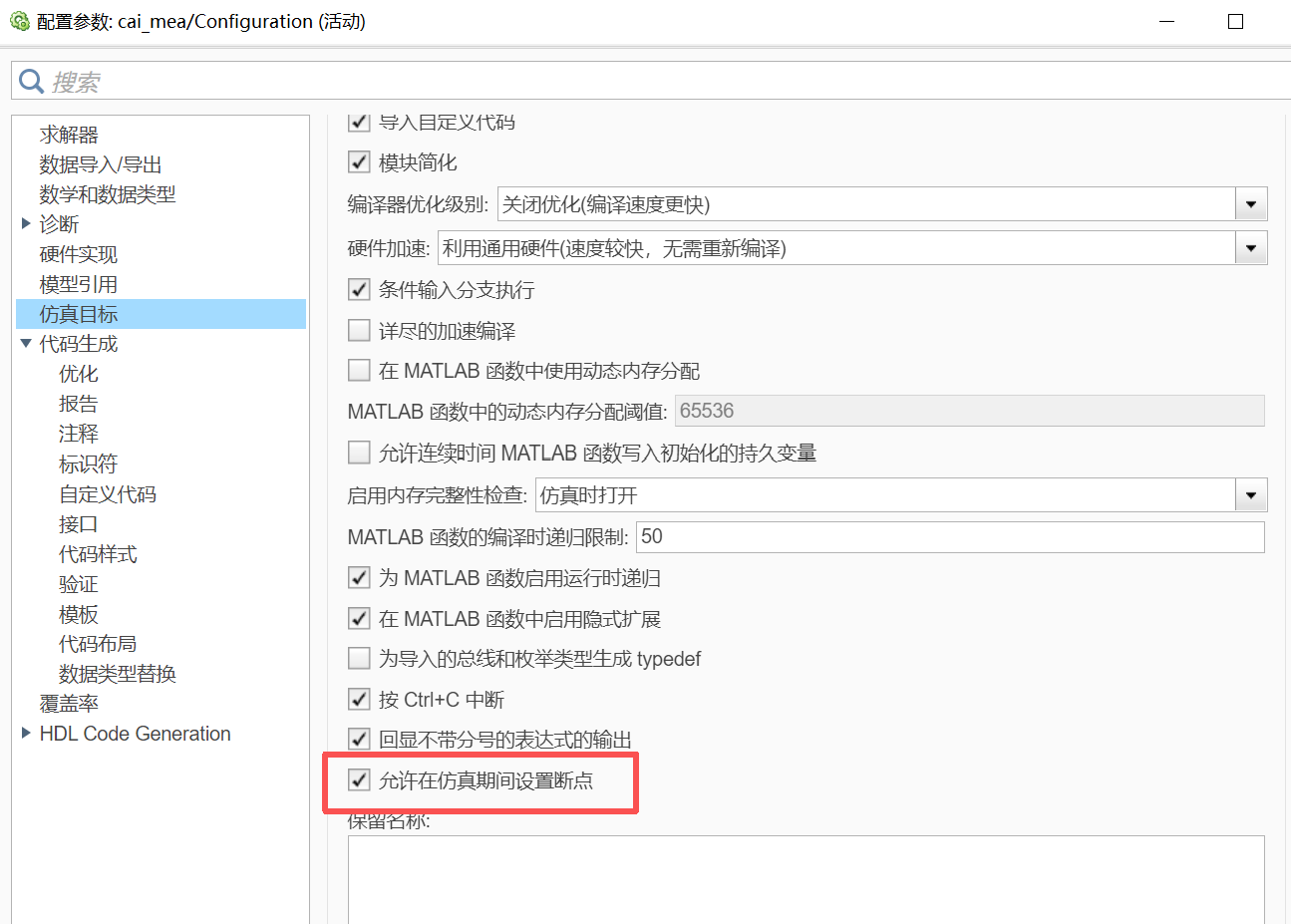Open the 代码样式 sub-item

tap(98, 554)
